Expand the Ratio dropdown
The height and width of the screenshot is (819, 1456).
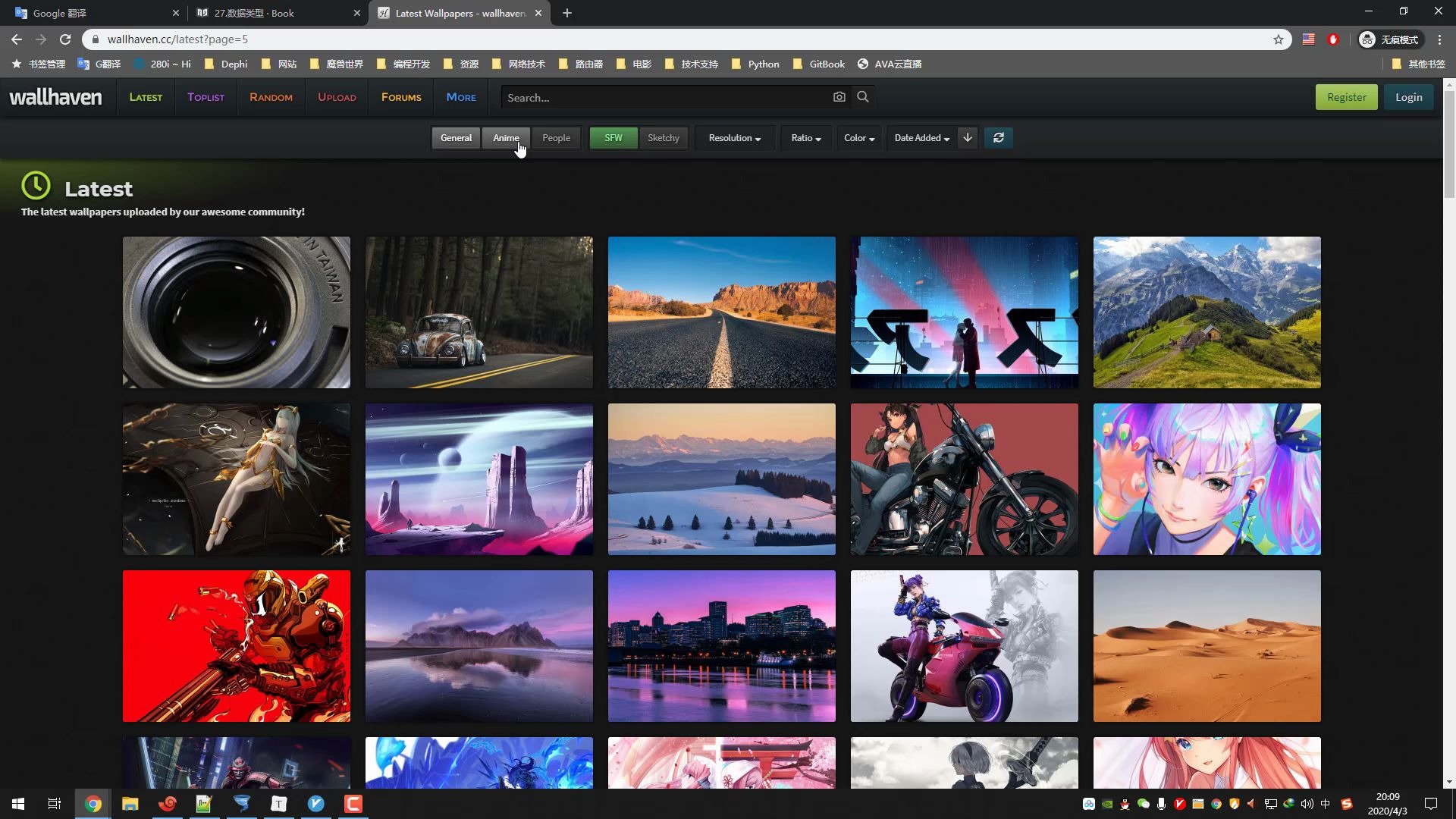(x=805, y=138)
